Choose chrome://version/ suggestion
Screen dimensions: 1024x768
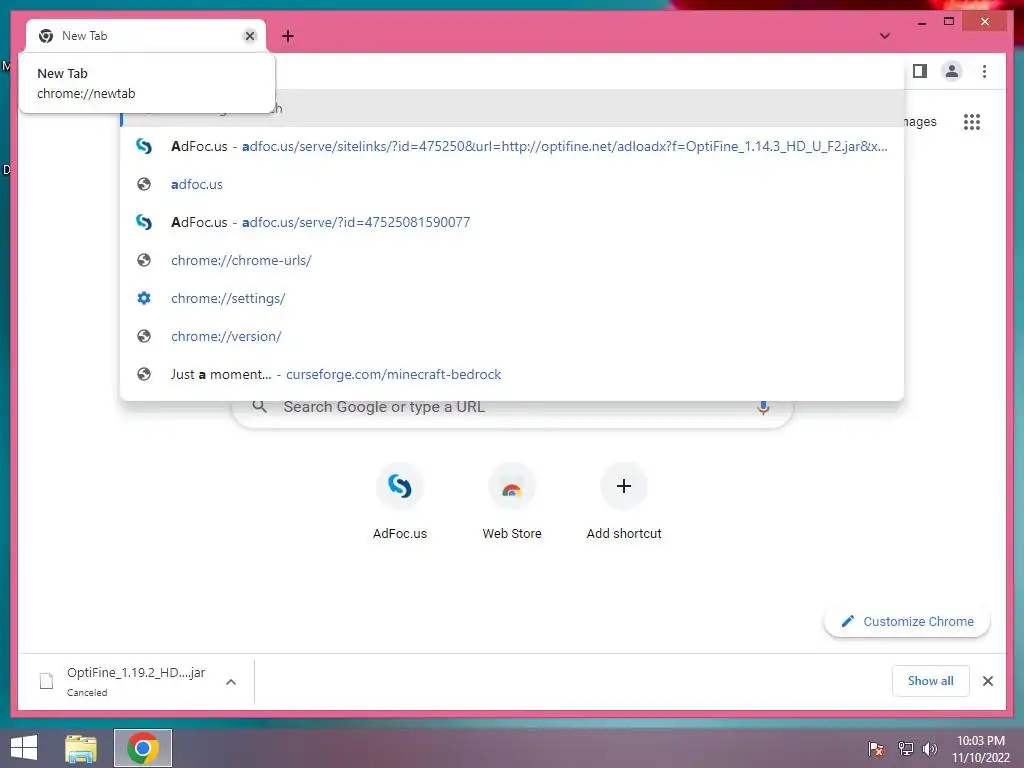click(x=512, y=336)
